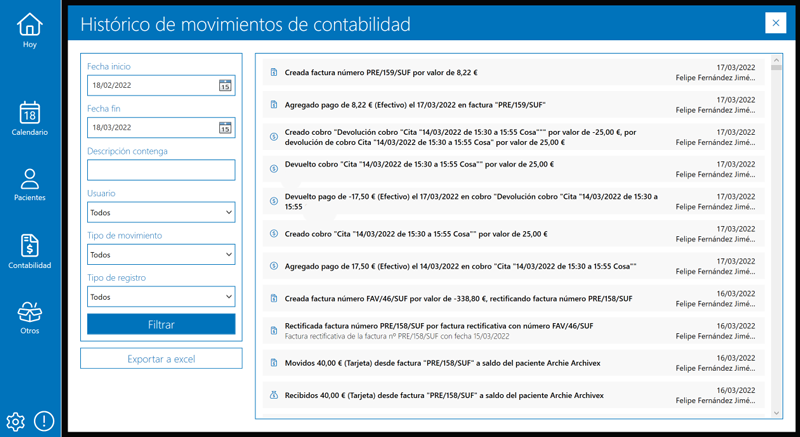
Task: Select the 'Creada factura número PRE/159/SUF' entry
Action: click(380, 72)
